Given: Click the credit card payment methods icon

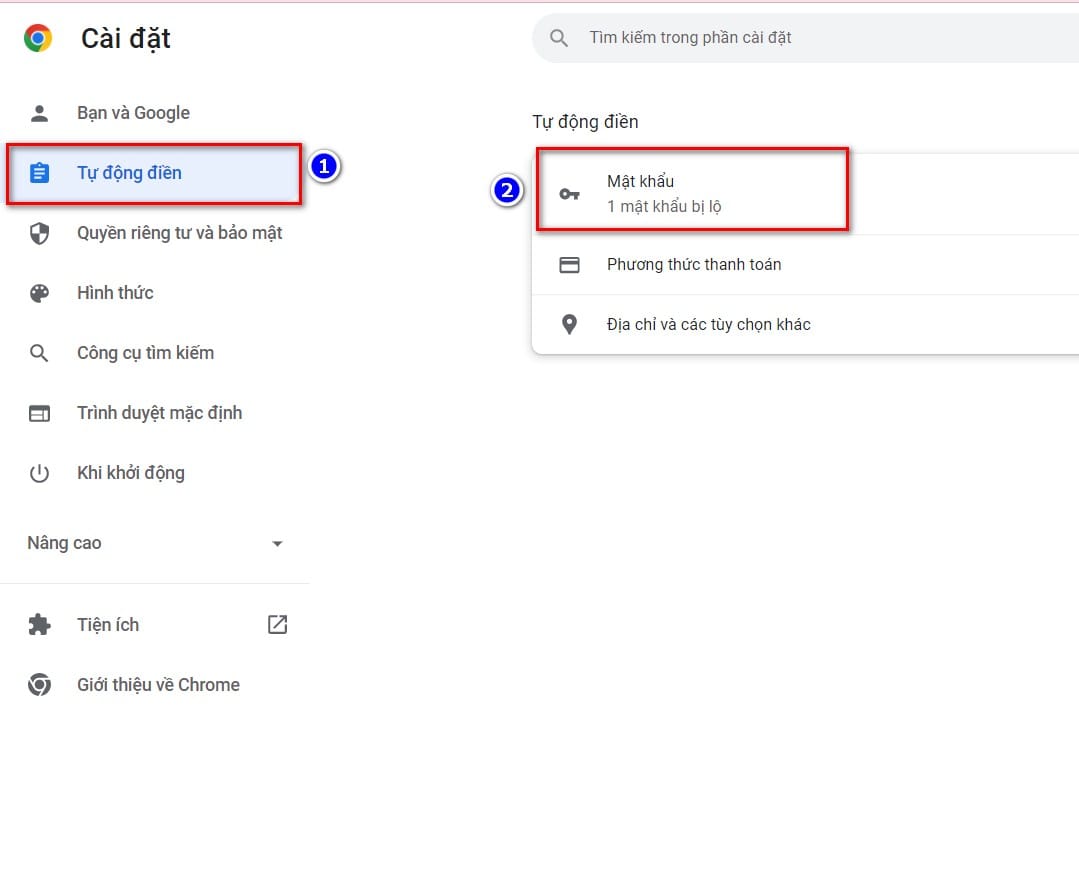Looking at the screenshot, I should 569,265.
